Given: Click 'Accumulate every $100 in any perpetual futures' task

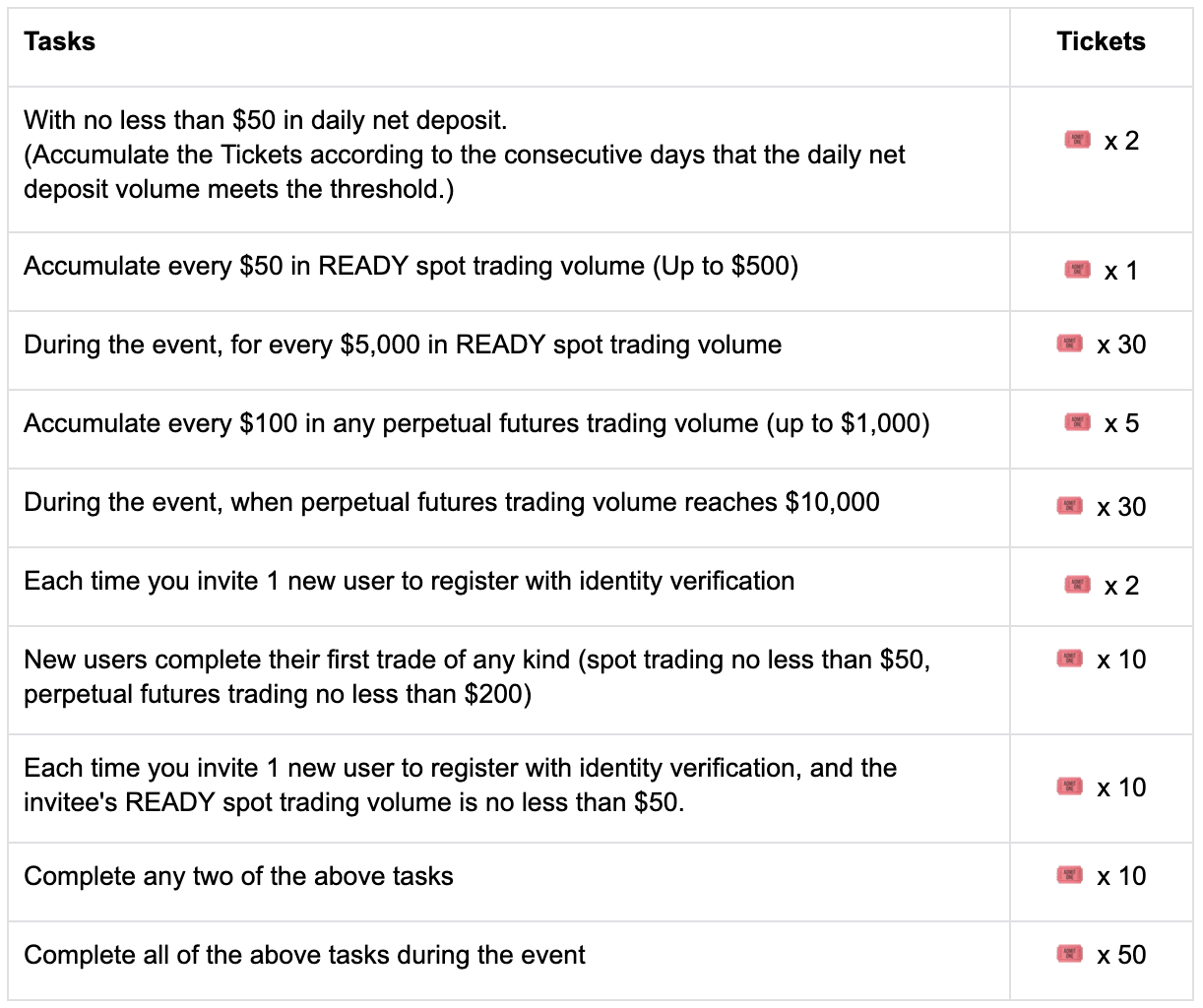Looking at the screenshot, I should (x=476, y=423).
